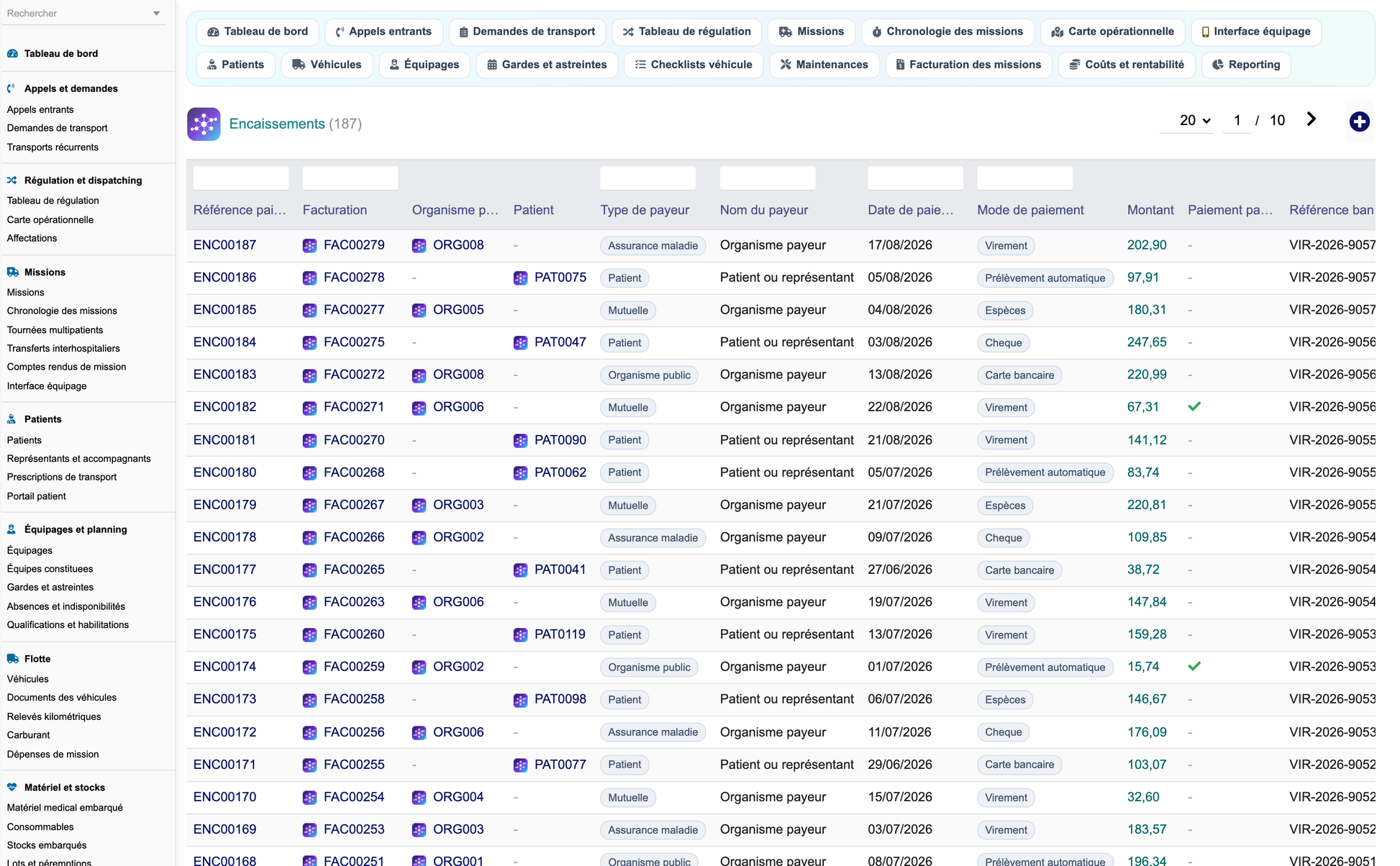The height and width of the screenshot is (866, 1400).
Task: Sort by the Patient column header
Action: [x=533, y=210]
